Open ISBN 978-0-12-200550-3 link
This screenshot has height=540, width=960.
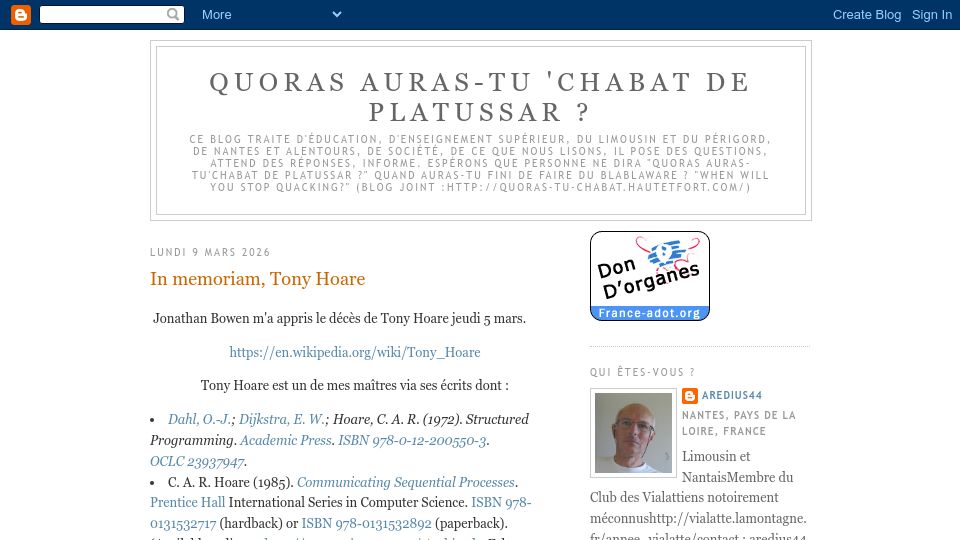pos(412,440)
